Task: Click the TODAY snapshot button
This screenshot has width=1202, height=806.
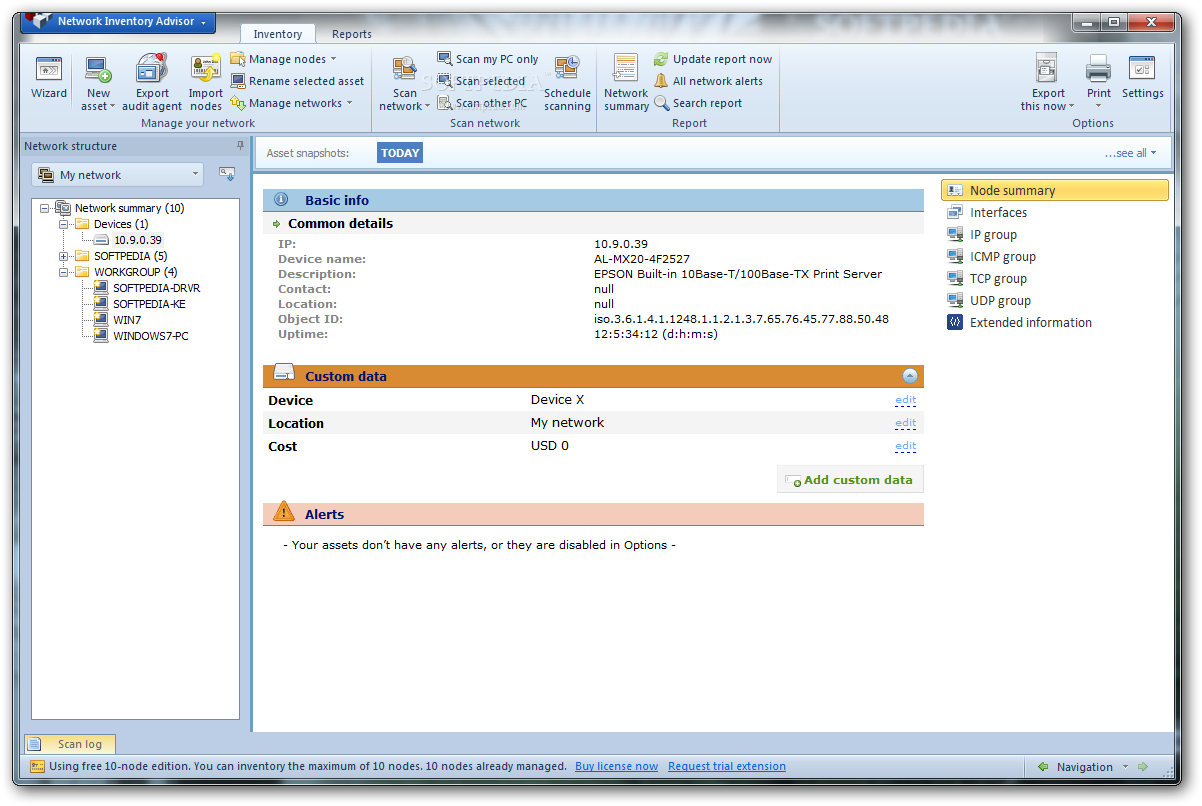Action: click(400, 153)
